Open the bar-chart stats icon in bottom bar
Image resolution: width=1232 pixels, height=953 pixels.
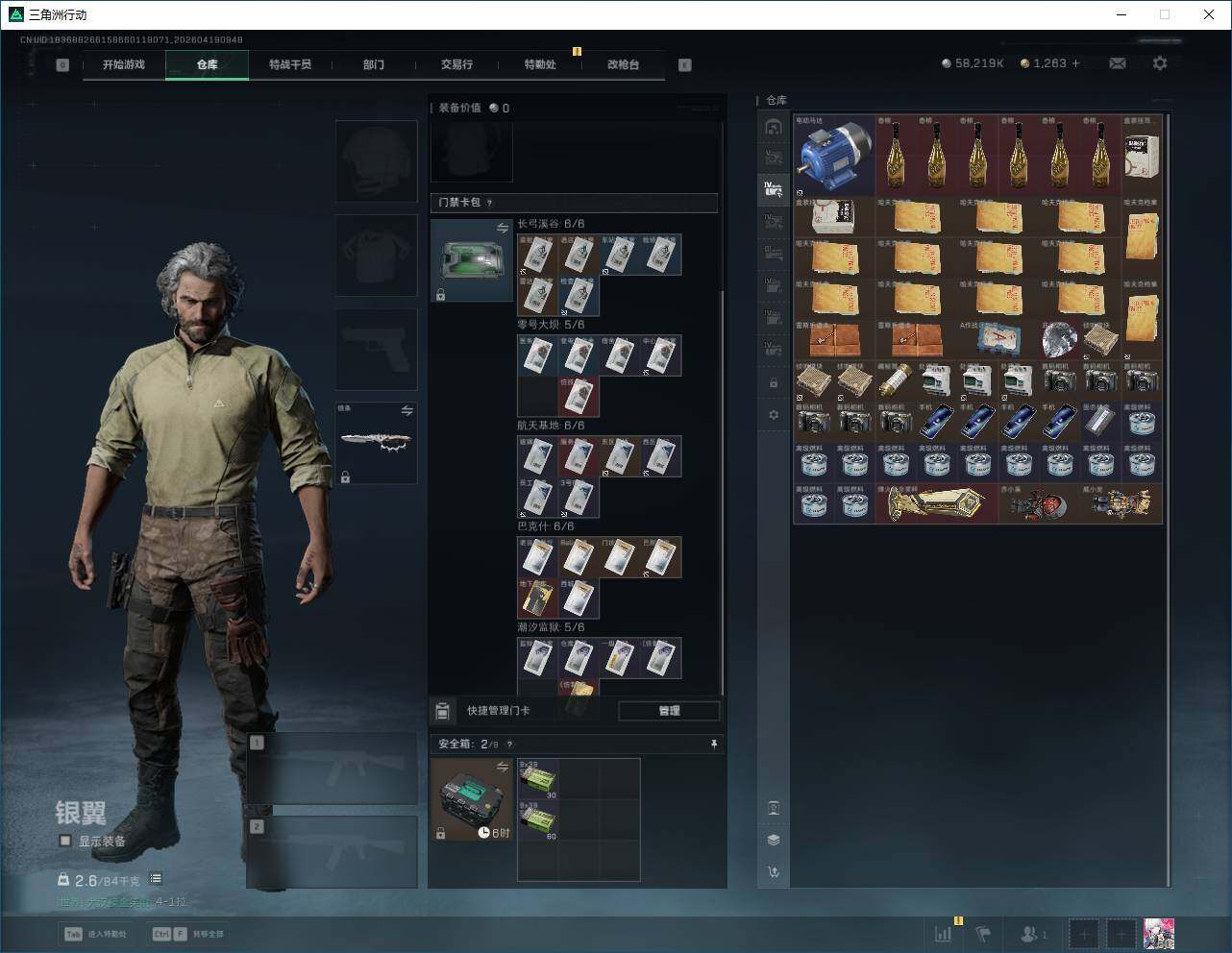click(944, 934)
